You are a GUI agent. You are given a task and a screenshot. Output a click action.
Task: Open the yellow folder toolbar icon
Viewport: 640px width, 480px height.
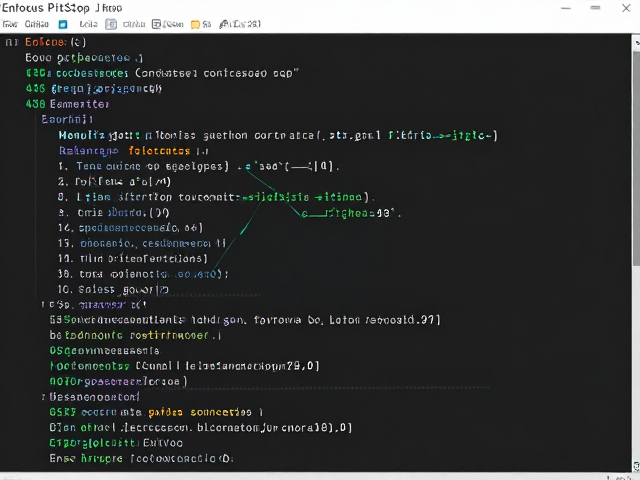point(196,24)
